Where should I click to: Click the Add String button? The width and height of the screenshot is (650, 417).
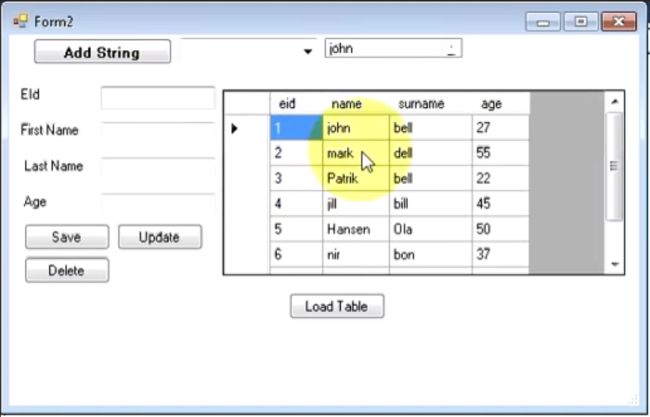pos(102,51)
